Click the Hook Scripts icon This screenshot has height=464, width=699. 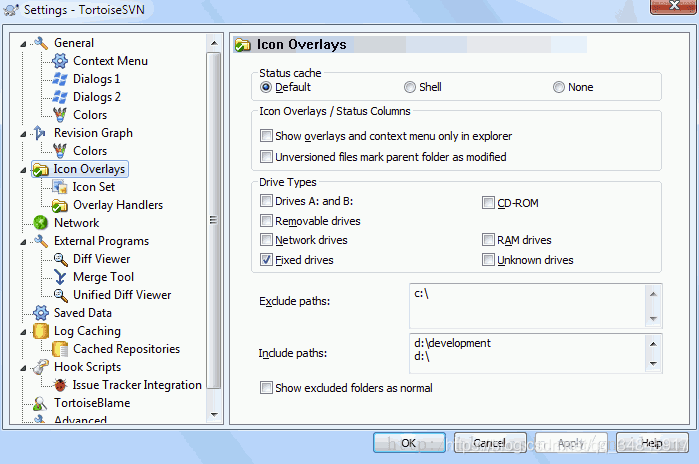(x=41, y=367)
